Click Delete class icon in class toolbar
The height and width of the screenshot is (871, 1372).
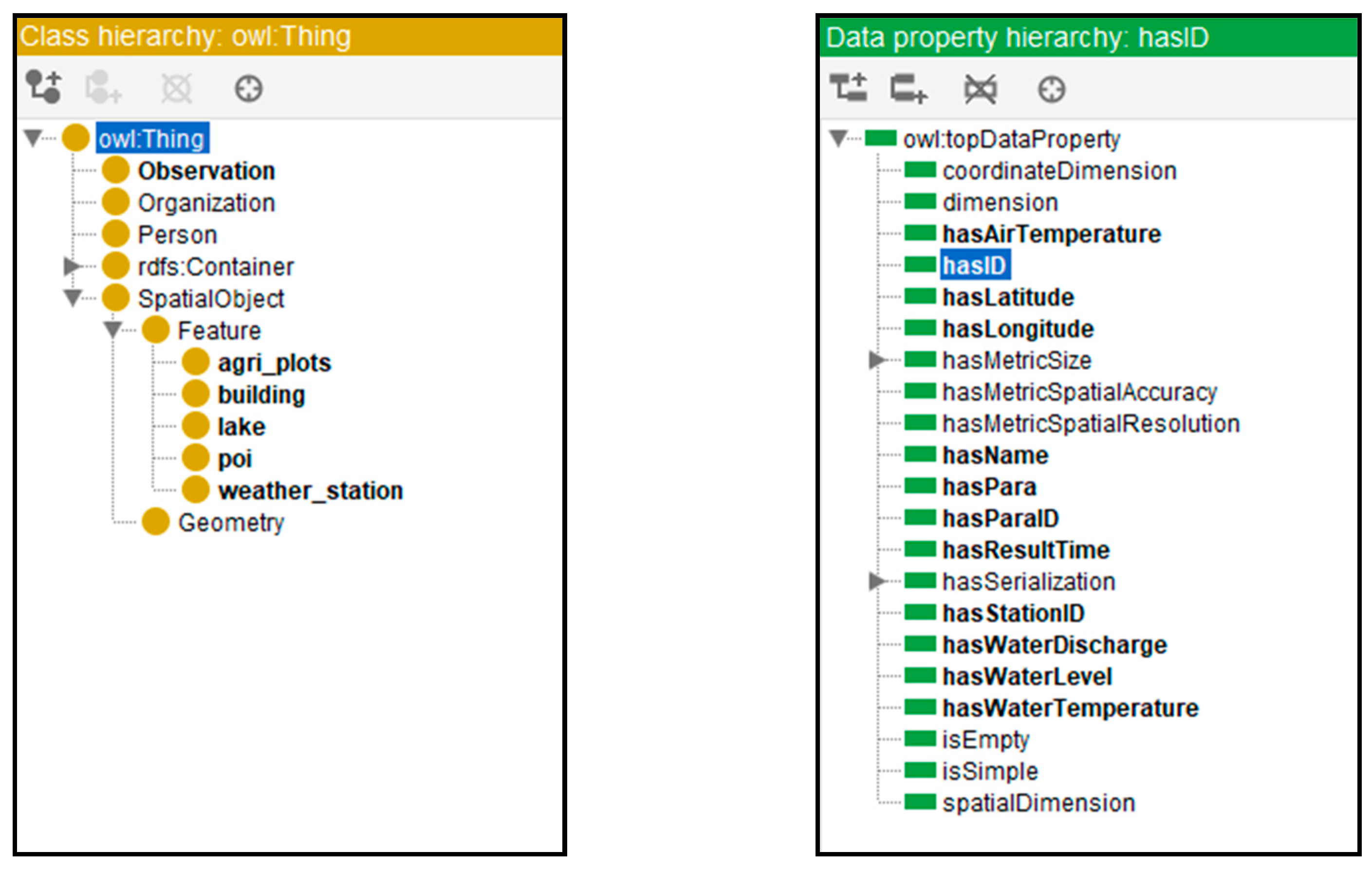tap(176, 88)
